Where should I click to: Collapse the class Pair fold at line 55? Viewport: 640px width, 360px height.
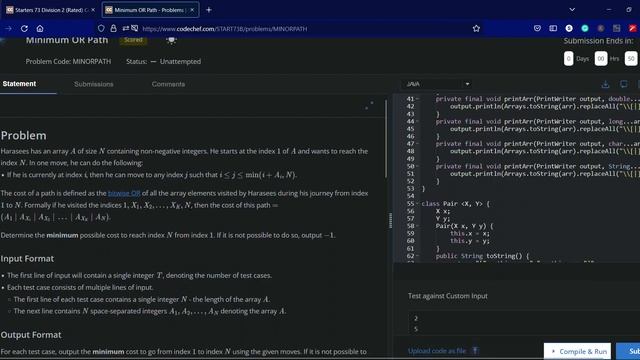417,204
